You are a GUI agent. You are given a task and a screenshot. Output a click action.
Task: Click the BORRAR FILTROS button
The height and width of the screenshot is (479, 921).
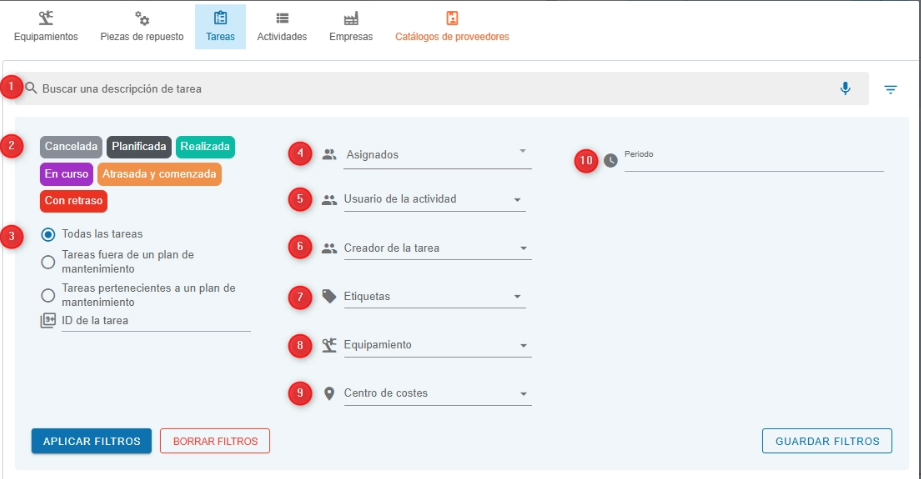click(x=215, y=441)
